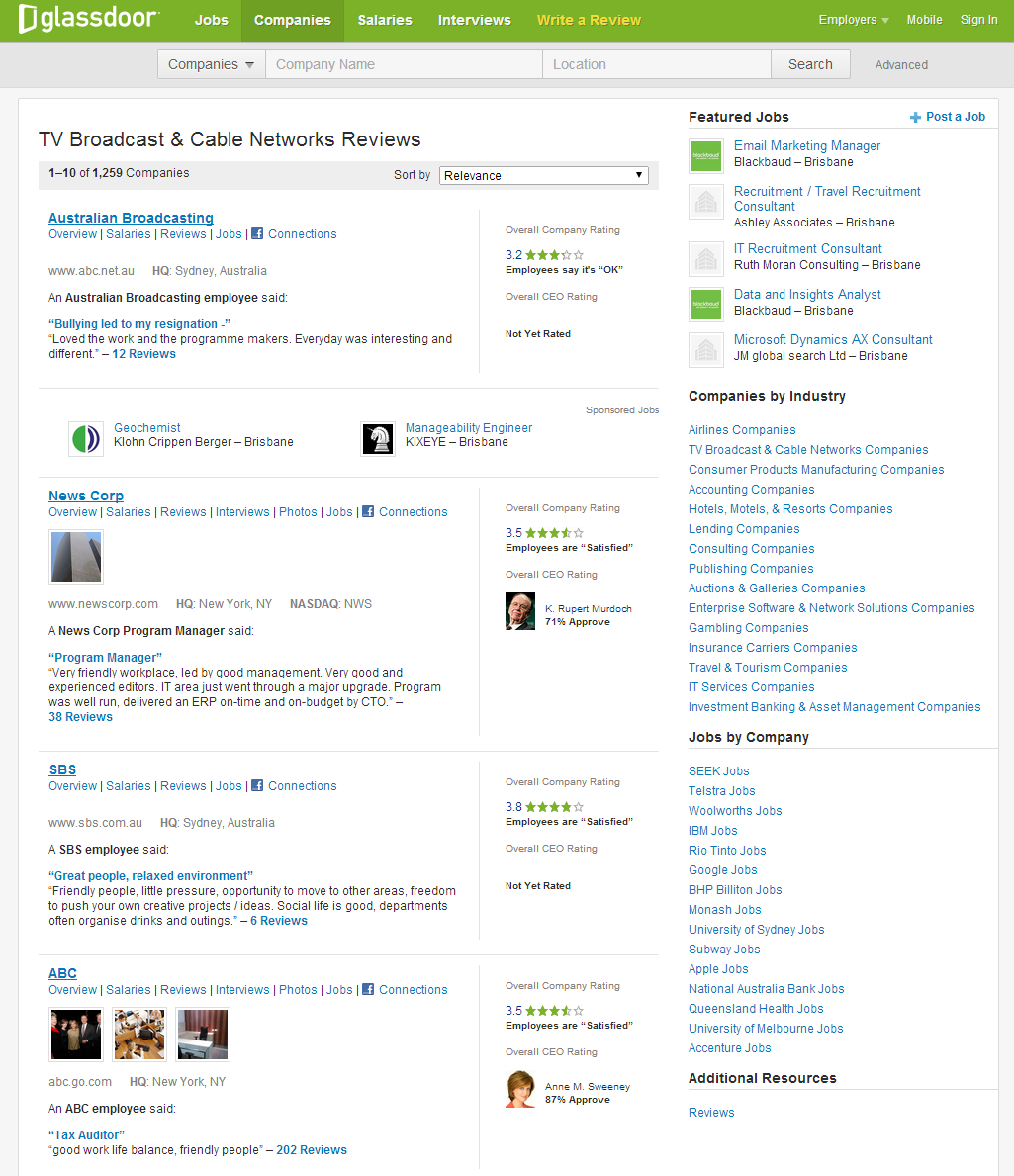Screen dimensions: 1014x1176
Task: Open Manageability Engineer sponsored job
Action: (x=469, y=427)
